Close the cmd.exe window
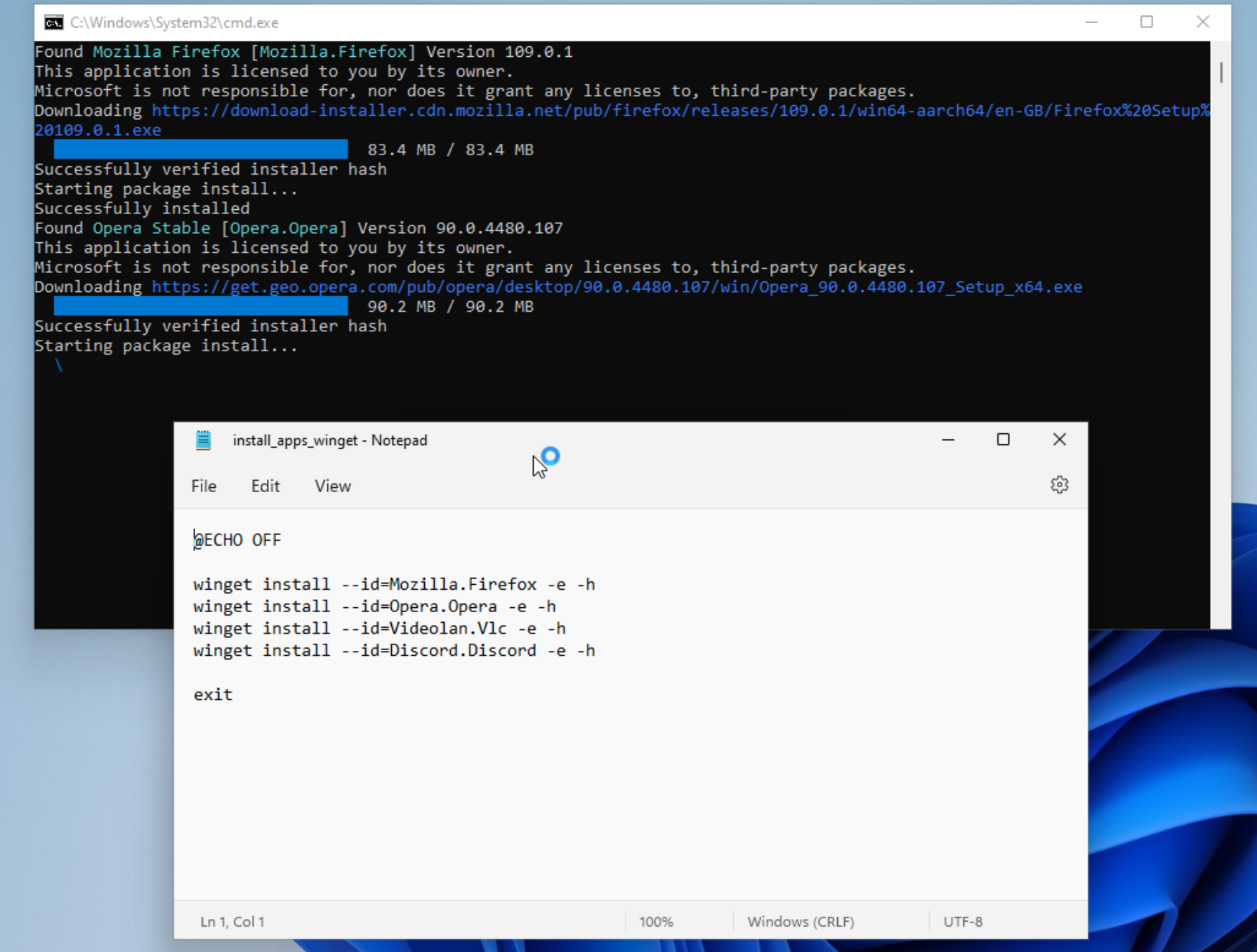Image resolution: width=1257 pixels, height=952 pixels. pyautogui.click(x=1203, y=22)
